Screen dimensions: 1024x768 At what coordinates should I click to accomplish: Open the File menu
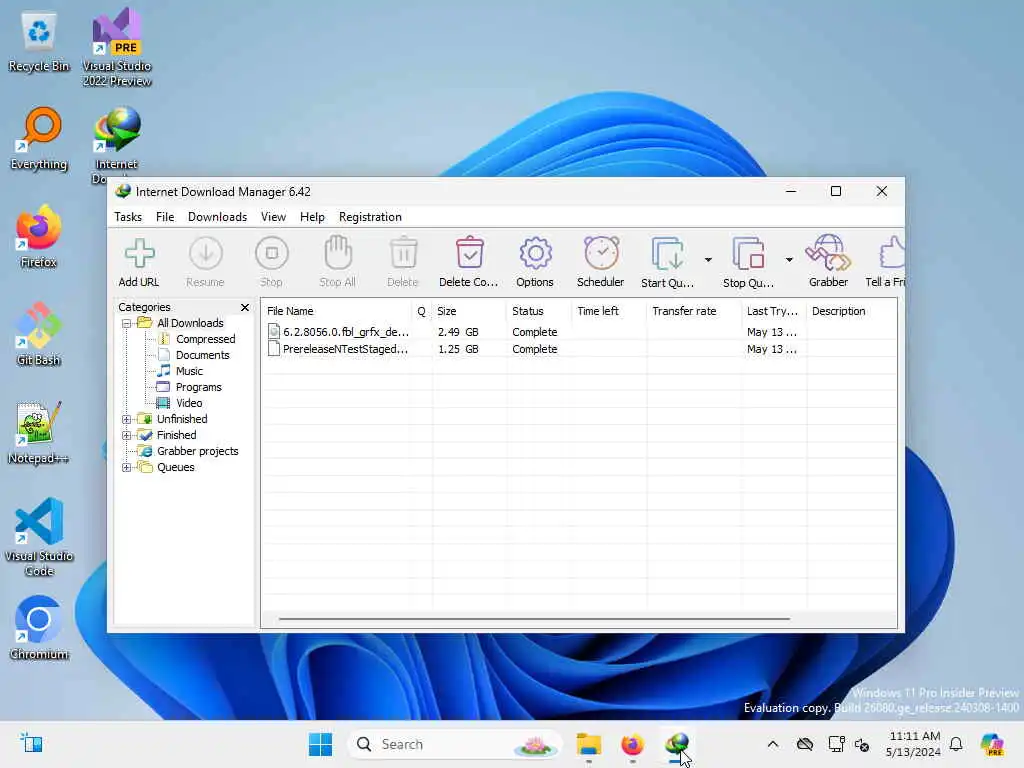click(165, 217)
